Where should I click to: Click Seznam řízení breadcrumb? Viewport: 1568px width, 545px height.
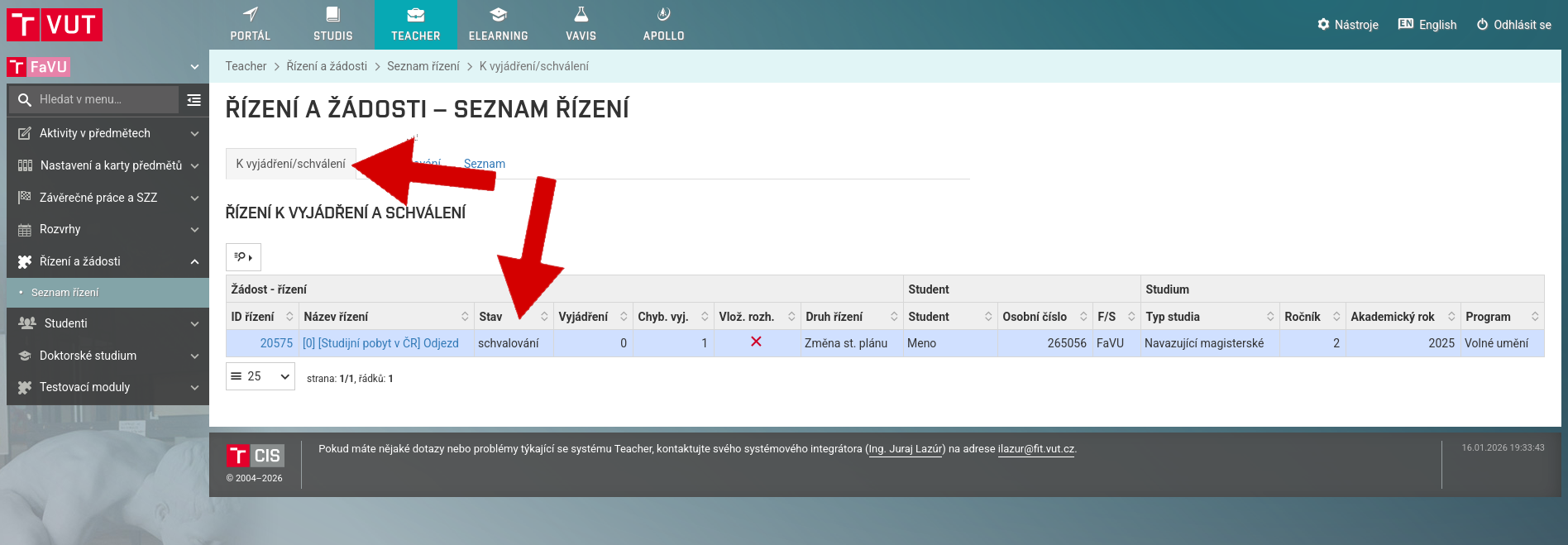coord(423,66)
